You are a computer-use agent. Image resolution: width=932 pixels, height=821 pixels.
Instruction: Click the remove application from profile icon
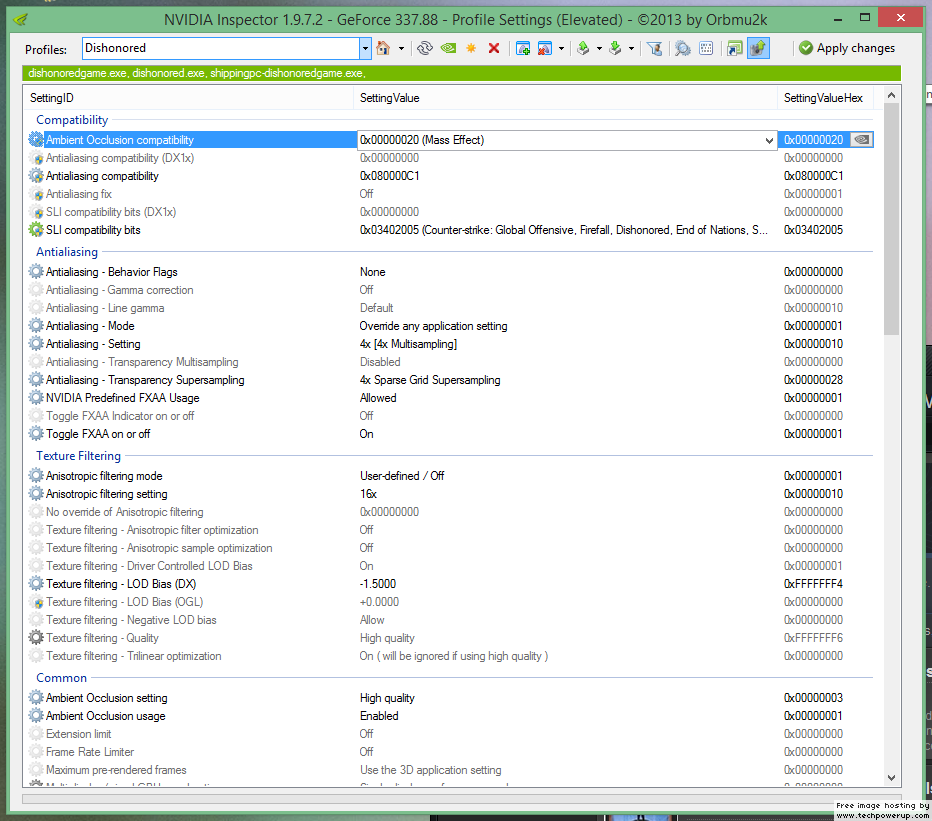(x=544, y=48)
